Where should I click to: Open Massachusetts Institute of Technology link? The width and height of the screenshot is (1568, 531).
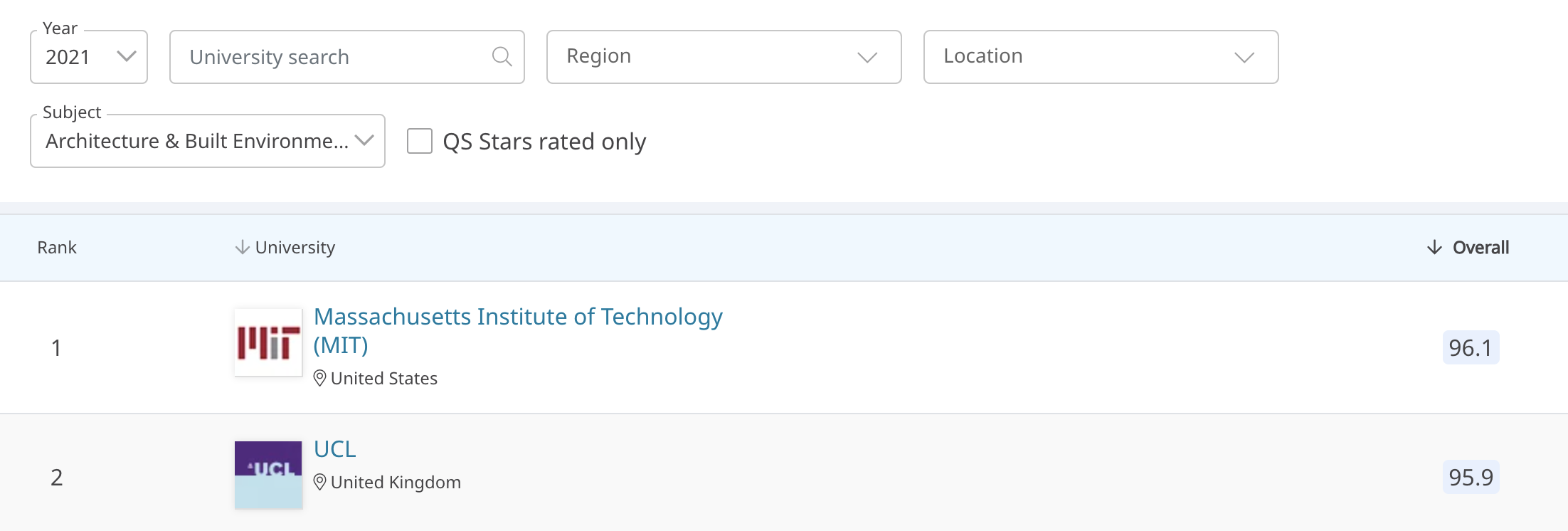click(x=517, y=317)
